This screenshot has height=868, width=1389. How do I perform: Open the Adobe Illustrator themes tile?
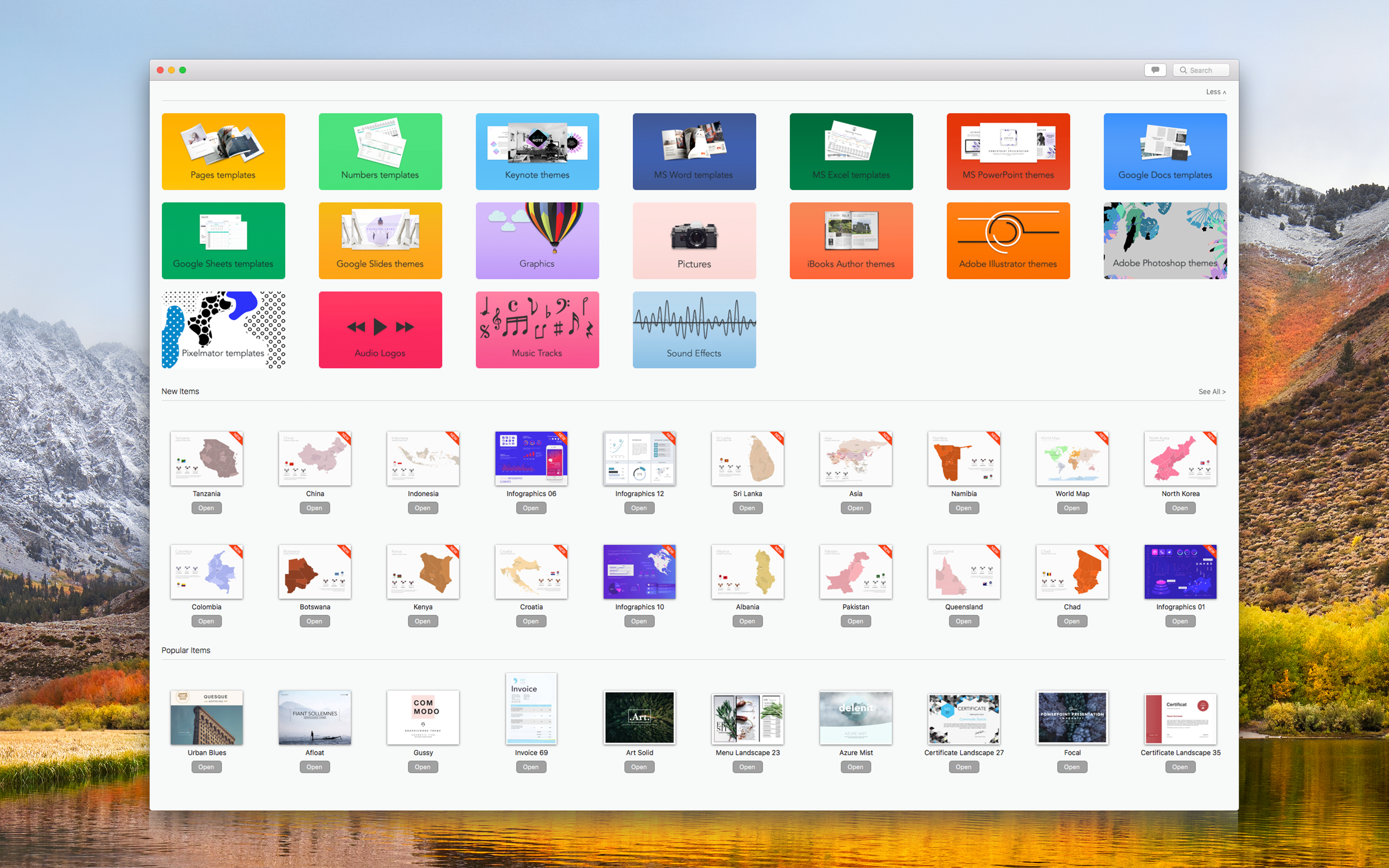coord(1008,240)
